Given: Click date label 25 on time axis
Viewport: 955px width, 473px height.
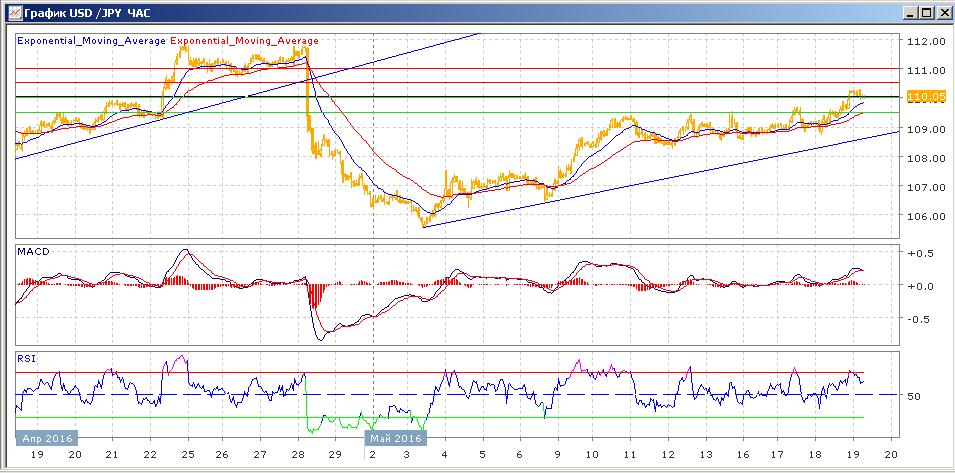Looking at the screenshot, I should [188, 454].
